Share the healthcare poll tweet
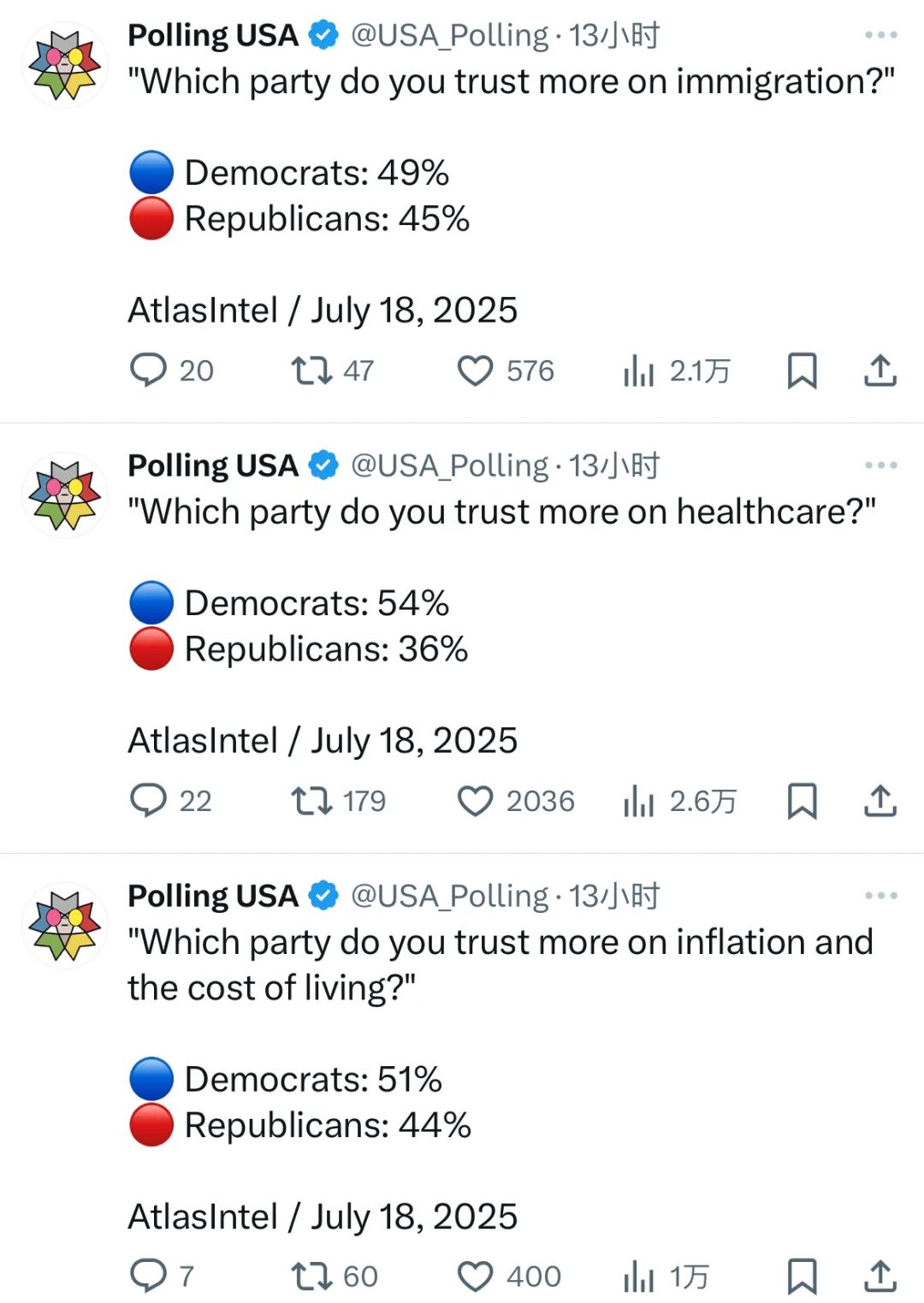Viewport: 924px width, 1303px height. pyautogui.click(x=880, y=801)
